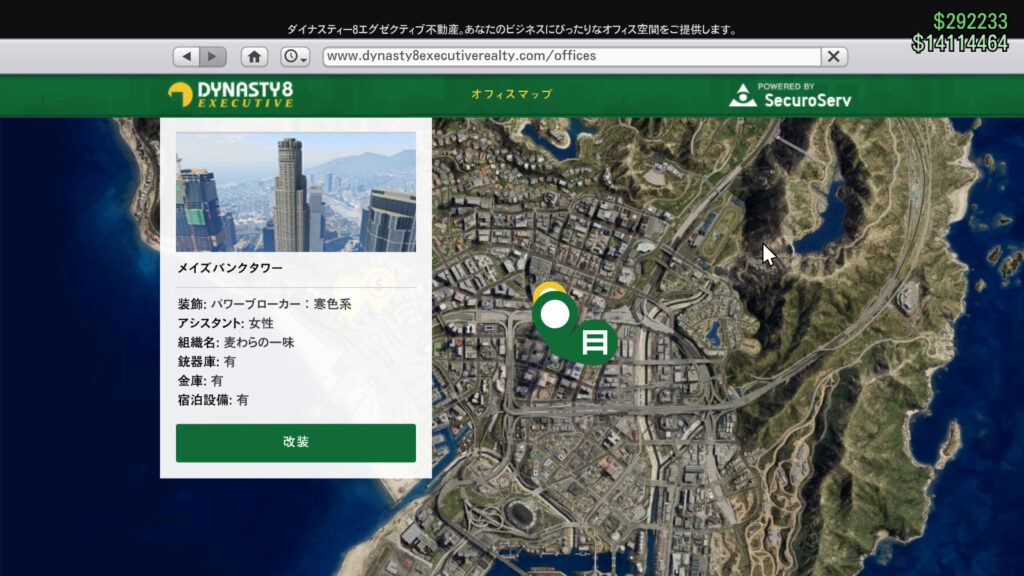Viewport: 1024px width, 576px height.
Task: Go to the browser home page
Action: [x=254, y=56]
